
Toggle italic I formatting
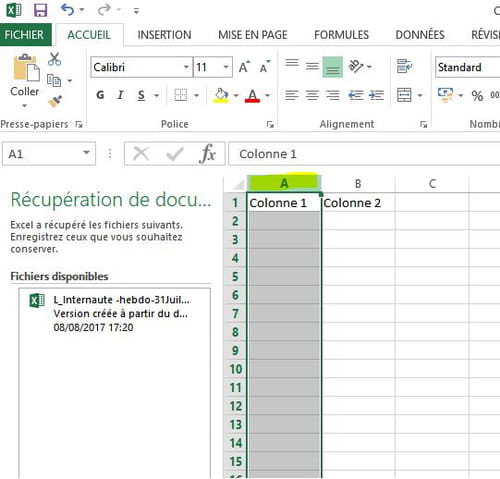pos(120,95)
